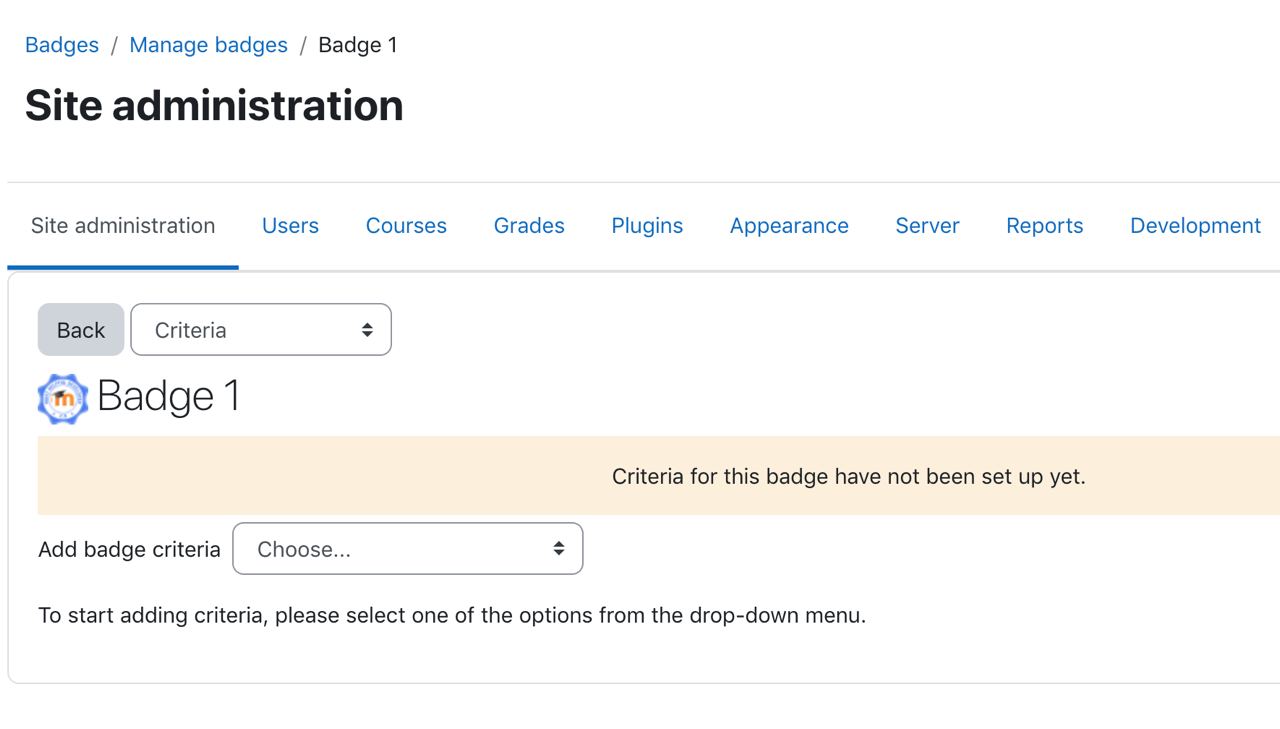Open the Criteria dropdown arrows
The width and height of the screenshot is (1280, 729).
tap(367, 330)
